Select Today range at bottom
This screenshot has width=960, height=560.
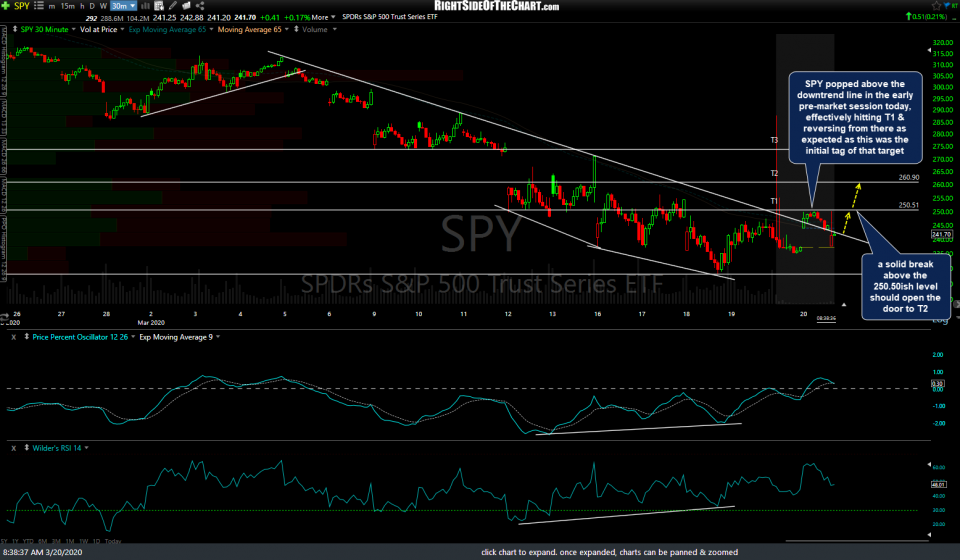point(113,541)
